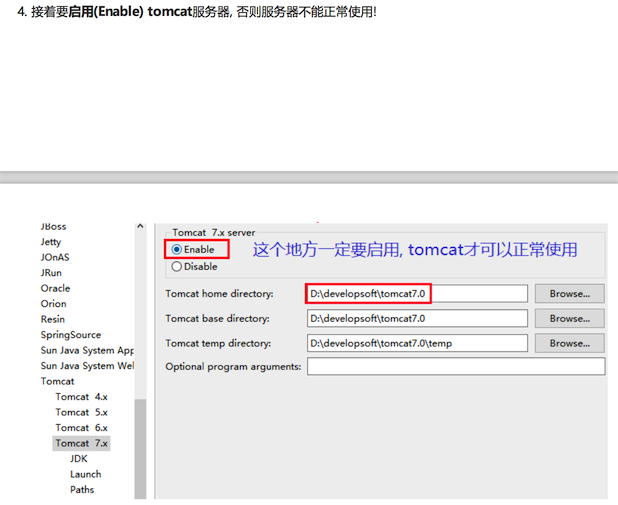Select Orion in the server tree
This screenshot has width=618, height=505.
click(x=54, y=304)
